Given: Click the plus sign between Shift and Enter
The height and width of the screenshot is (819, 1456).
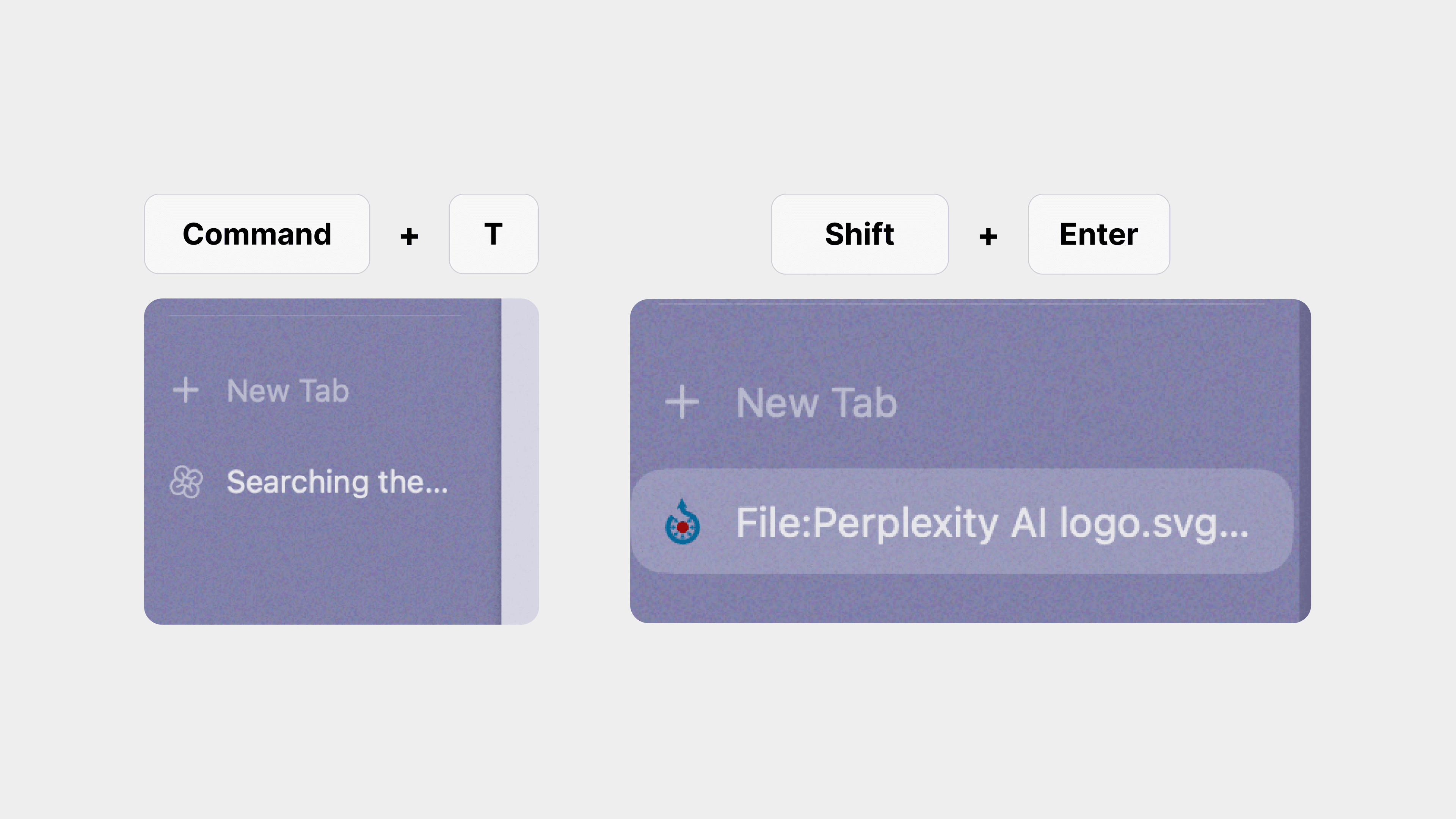Looking at the screenshot, I should tap(988, 236).
